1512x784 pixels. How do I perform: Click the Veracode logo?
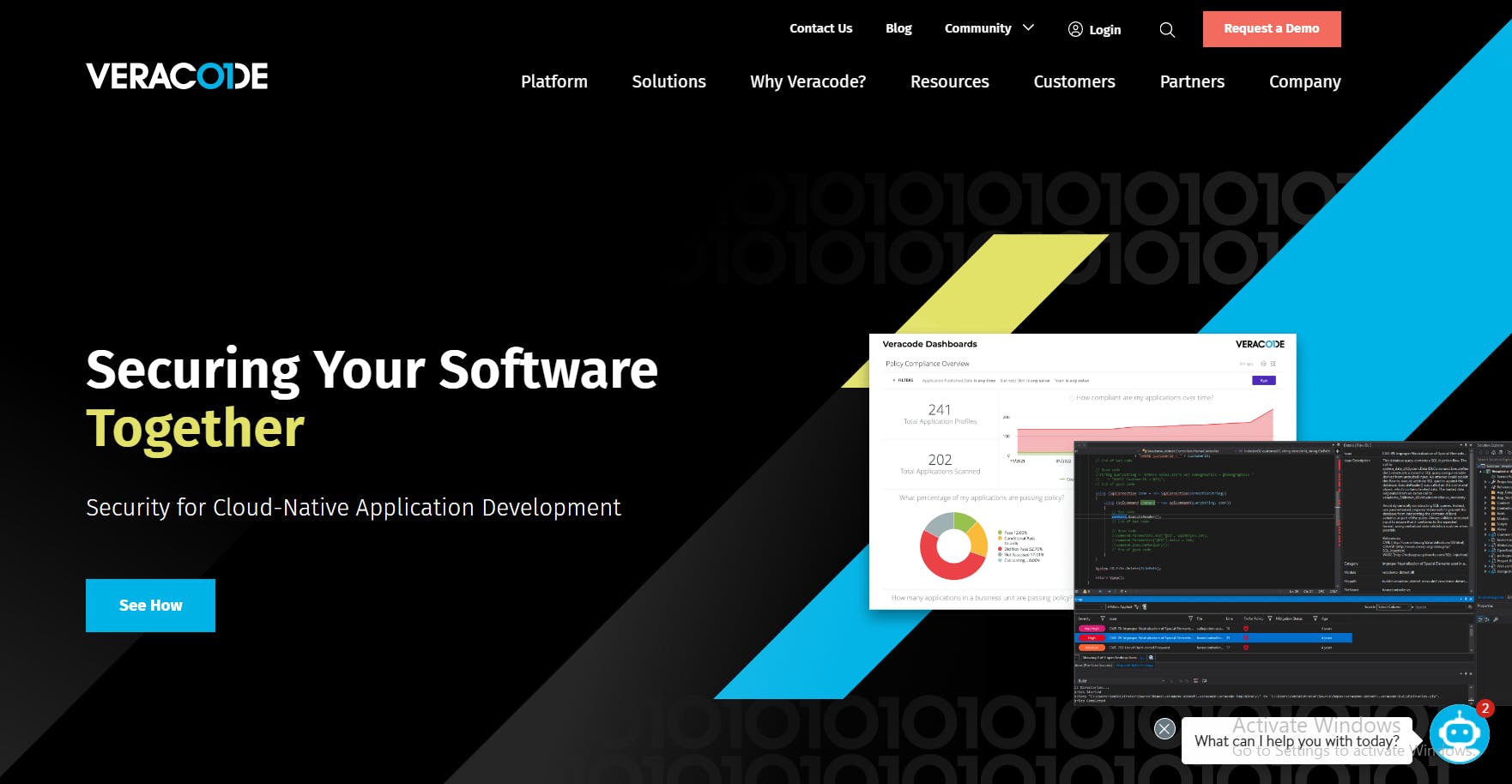tap(176, 76)
